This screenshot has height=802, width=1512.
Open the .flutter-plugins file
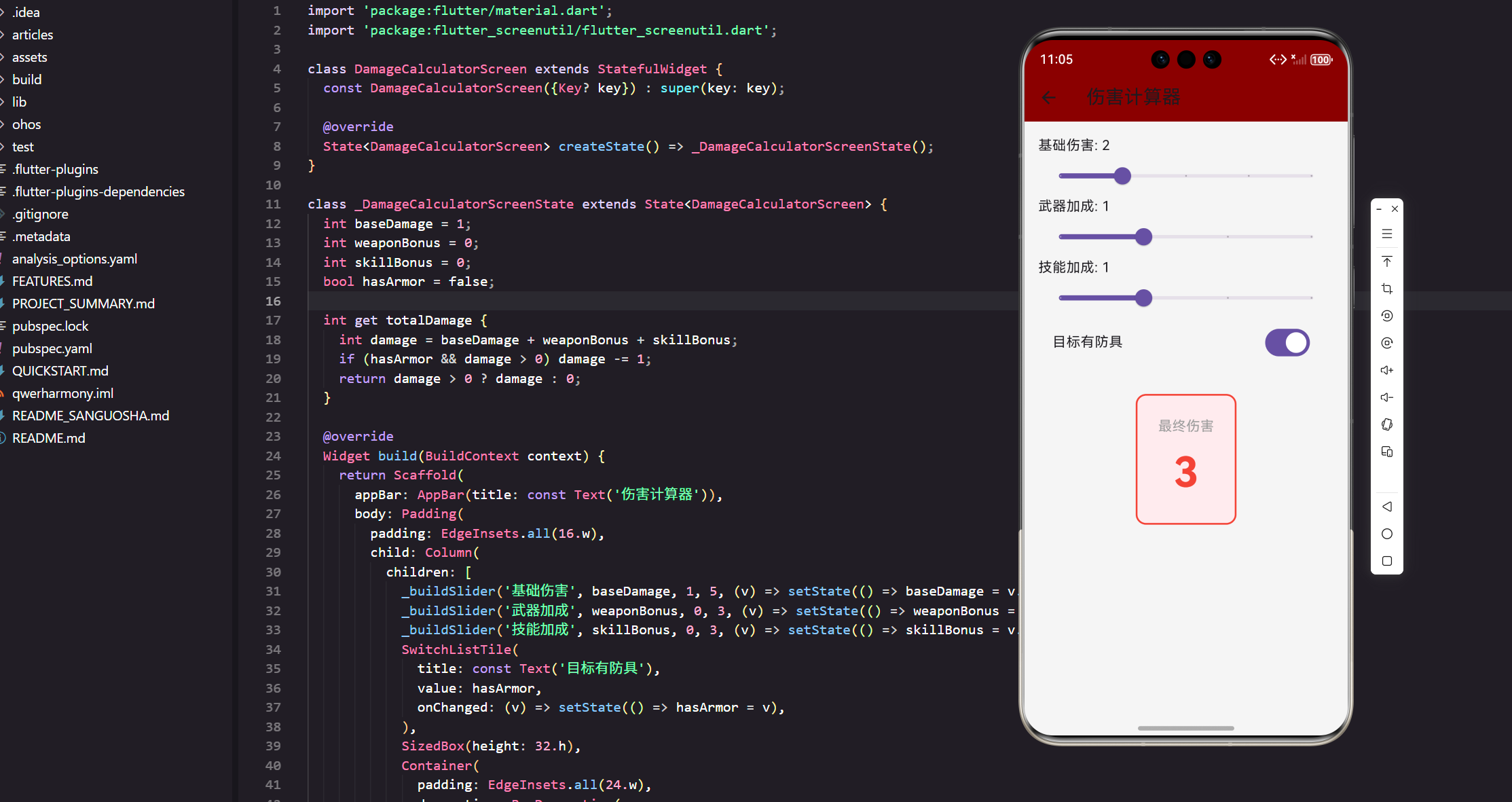[55, 169]
